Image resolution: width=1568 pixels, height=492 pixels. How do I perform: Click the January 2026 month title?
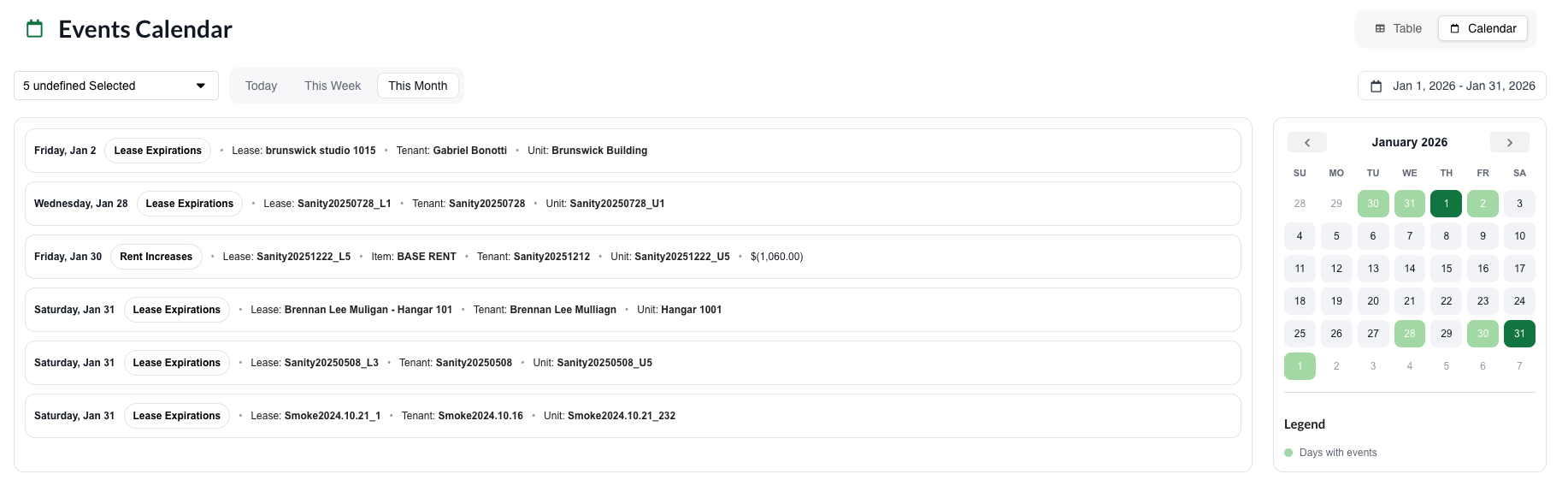[1410, 142]
